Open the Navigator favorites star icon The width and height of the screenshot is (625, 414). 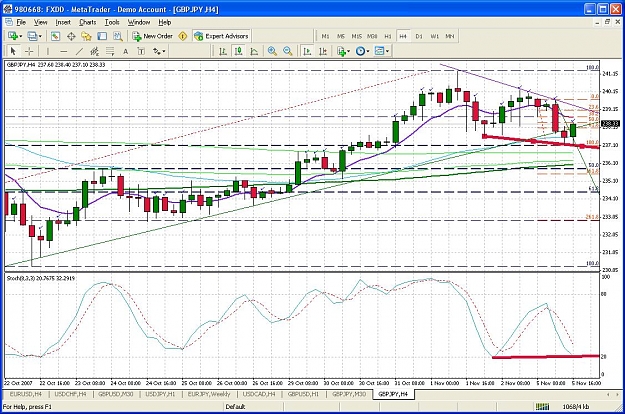pos(86,36)
